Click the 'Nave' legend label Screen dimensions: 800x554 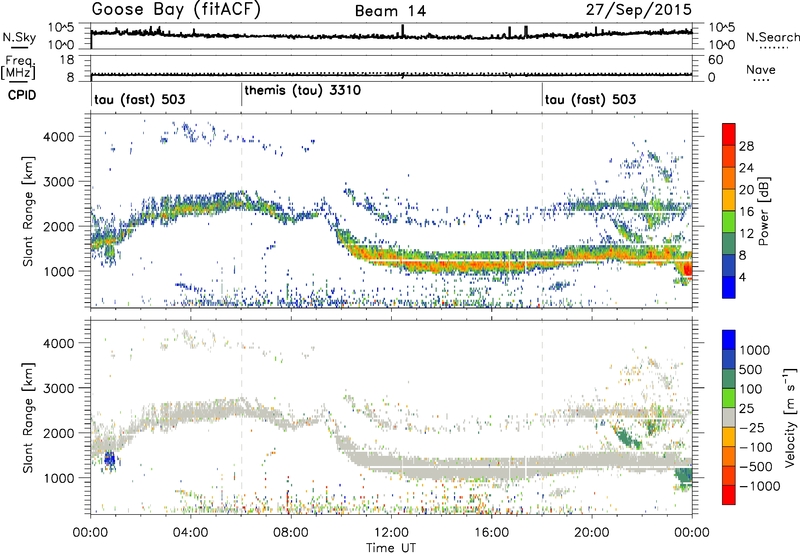761,69
